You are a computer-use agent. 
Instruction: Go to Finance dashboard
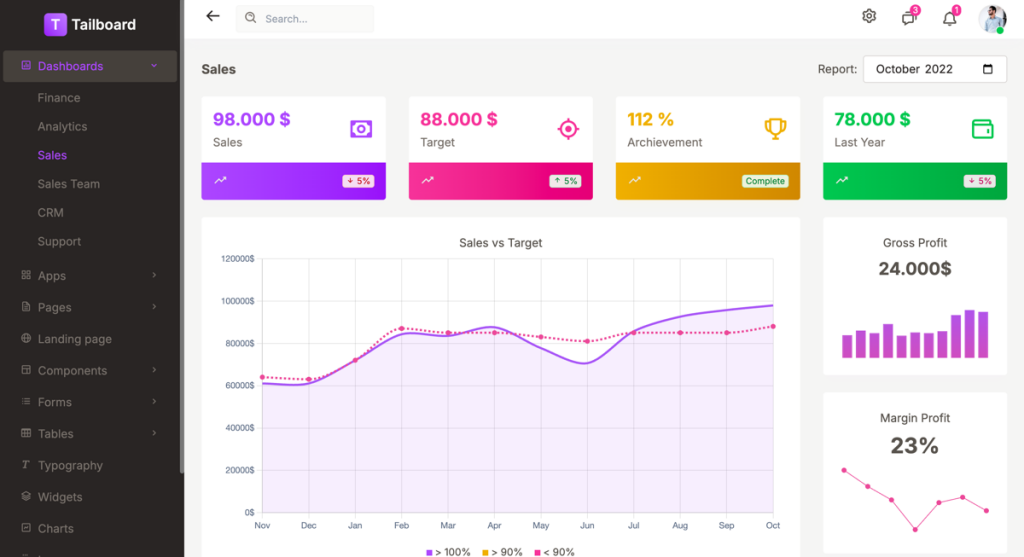59,98
